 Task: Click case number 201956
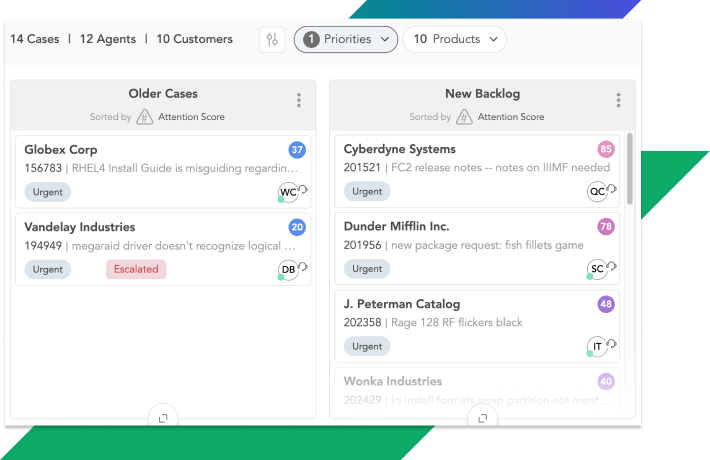pos(362,245)
